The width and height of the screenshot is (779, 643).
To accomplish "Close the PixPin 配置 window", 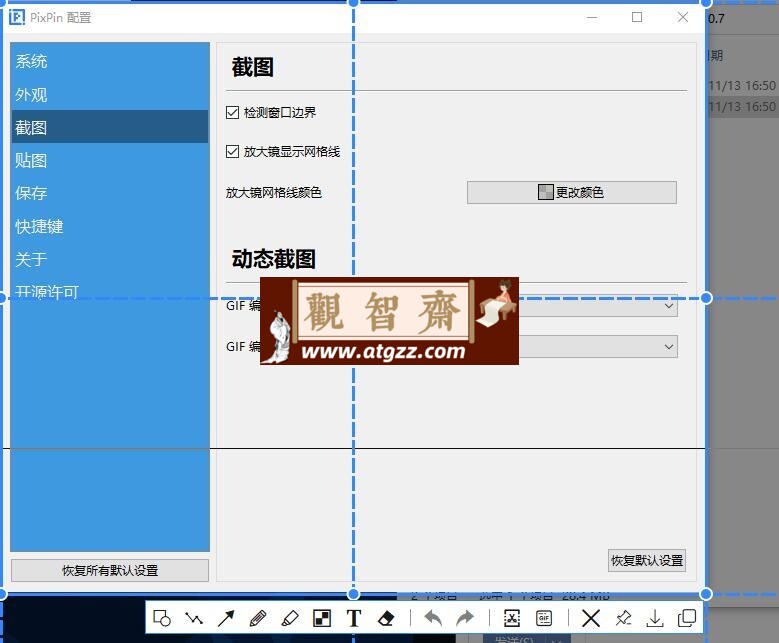I will pos(683,17).
